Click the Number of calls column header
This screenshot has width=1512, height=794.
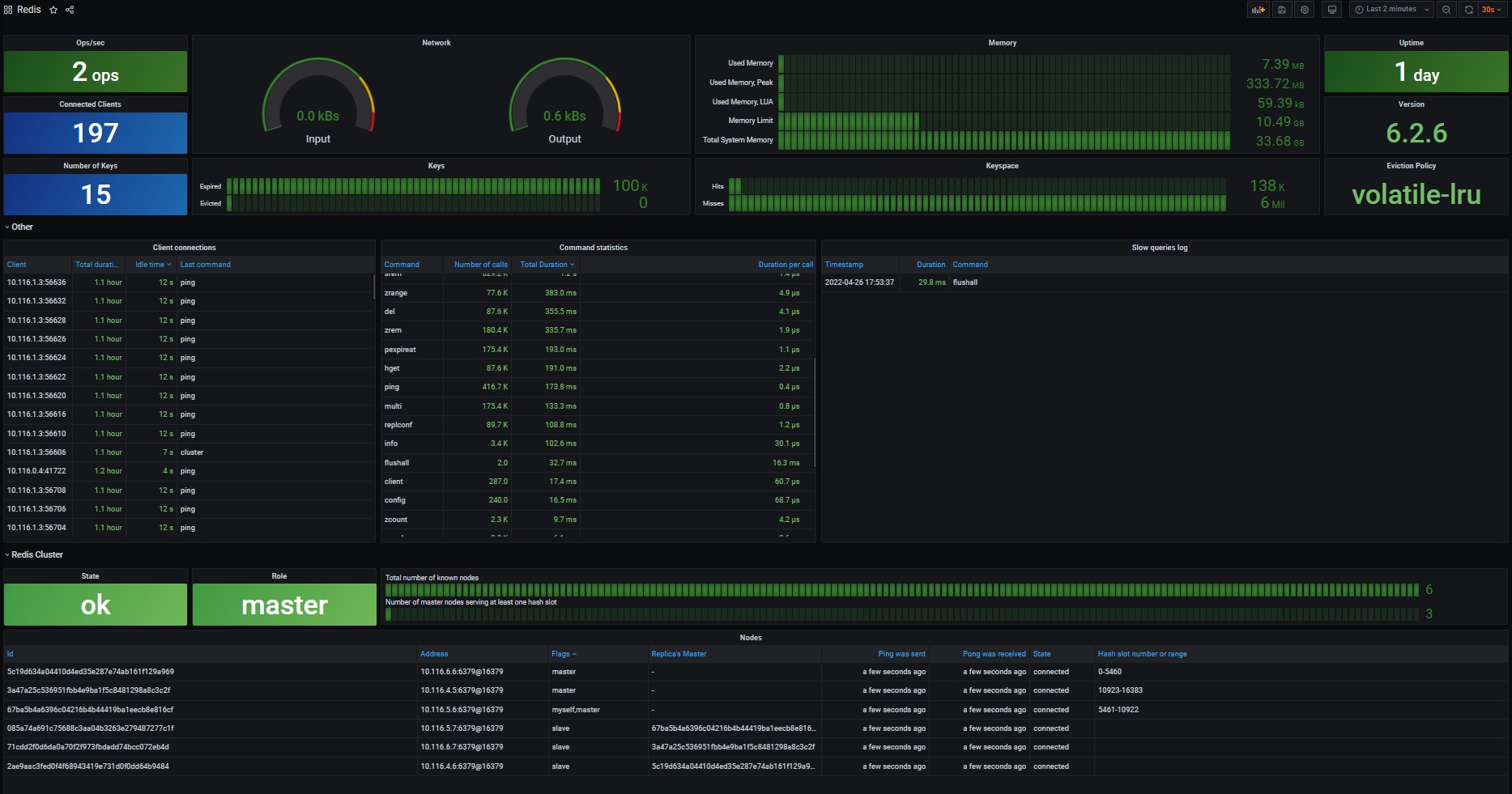480,265
